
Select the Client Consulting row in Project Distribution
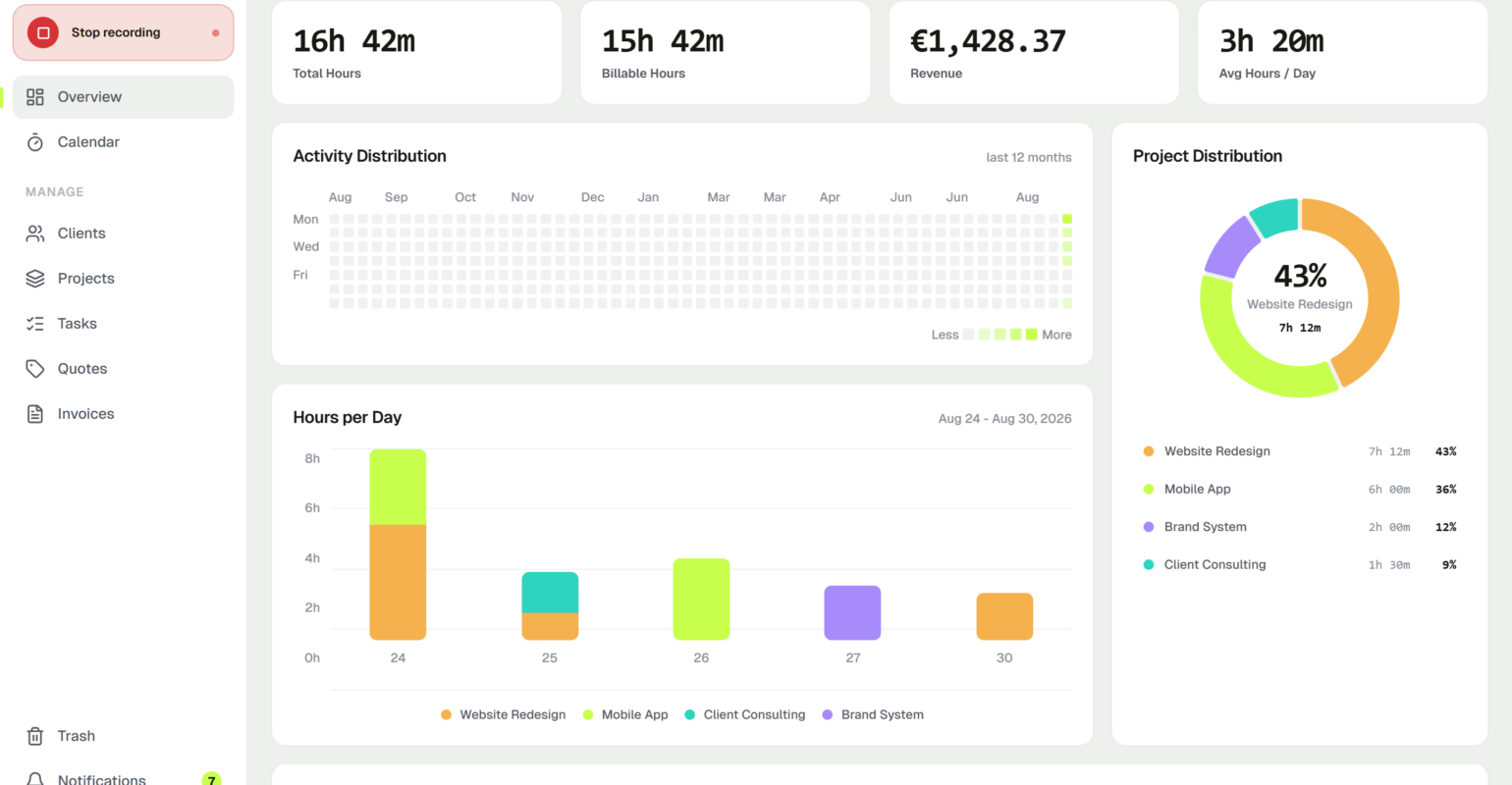pyautogui.click(x=1300, y=564)
